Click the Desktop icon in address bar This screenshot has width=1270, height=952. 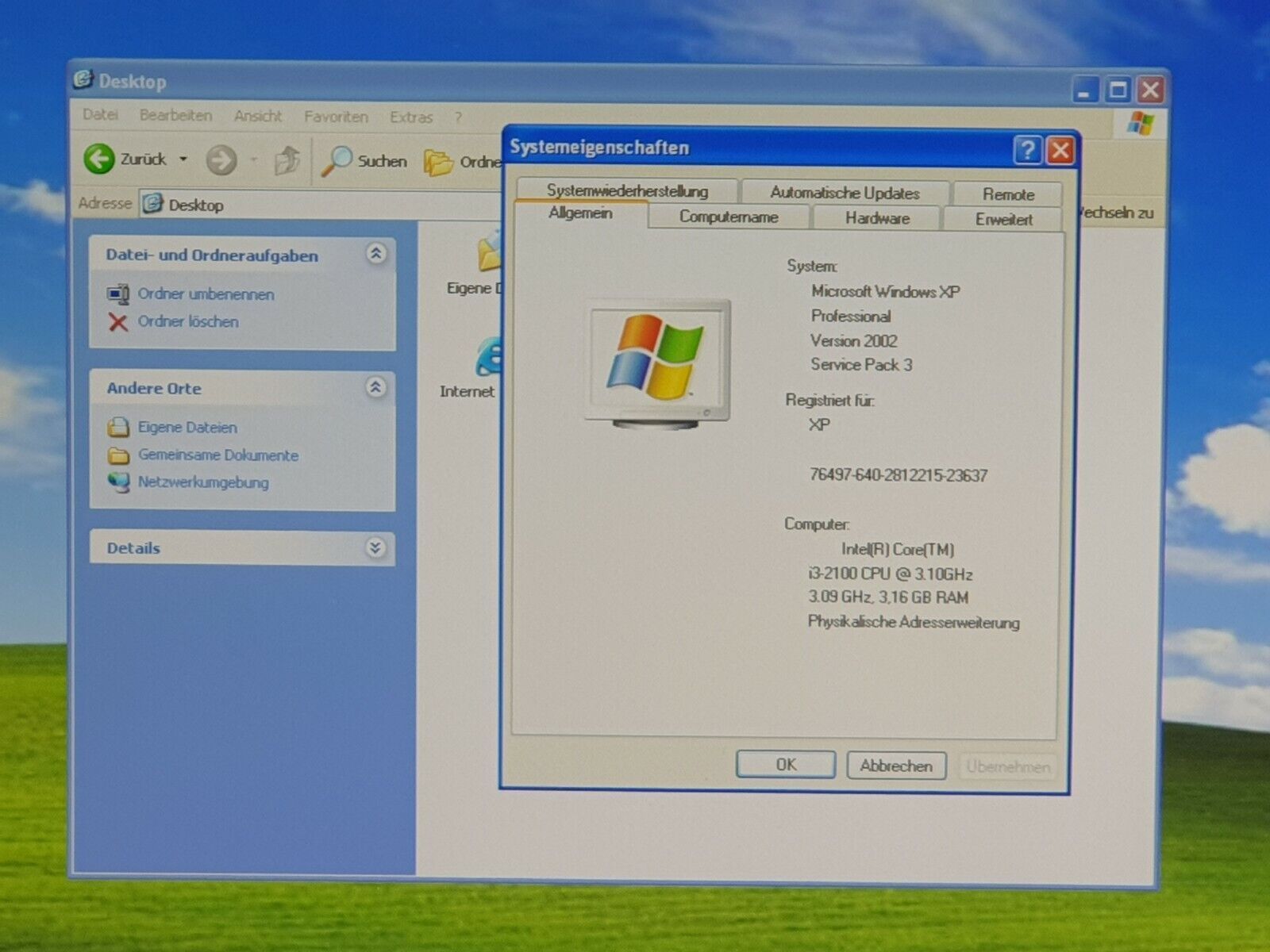pos(152,204)
